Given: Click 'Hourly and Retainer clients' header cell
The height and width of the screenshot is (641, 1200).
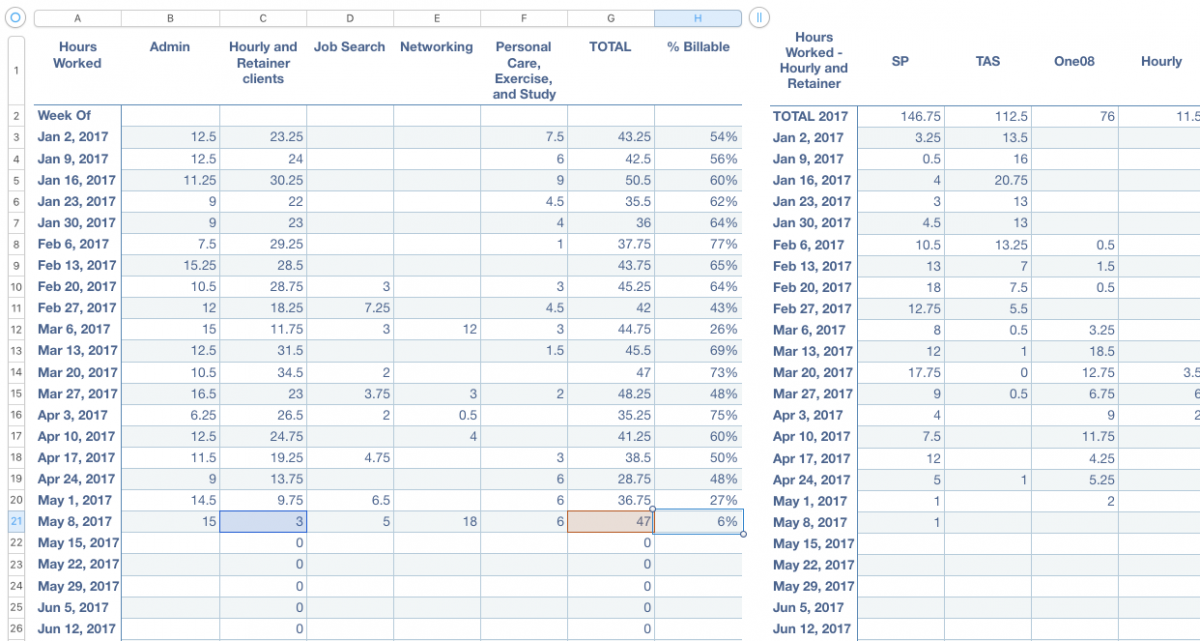Looking at the screenshot, I should (263, 70).
